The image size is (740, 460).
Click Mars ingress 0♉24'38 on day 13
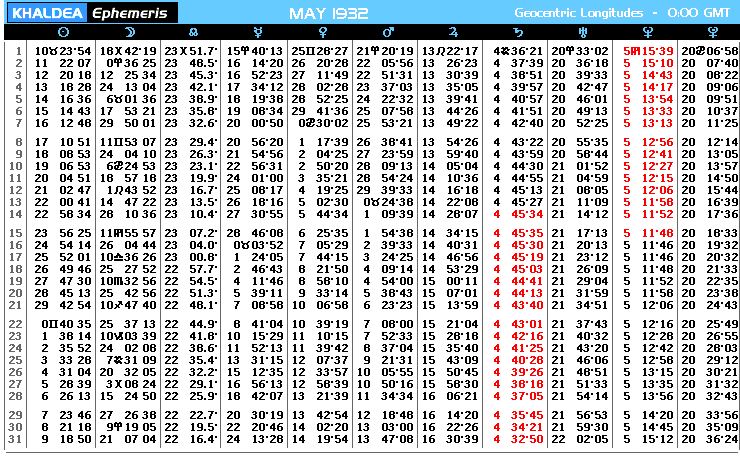(388, 202)
